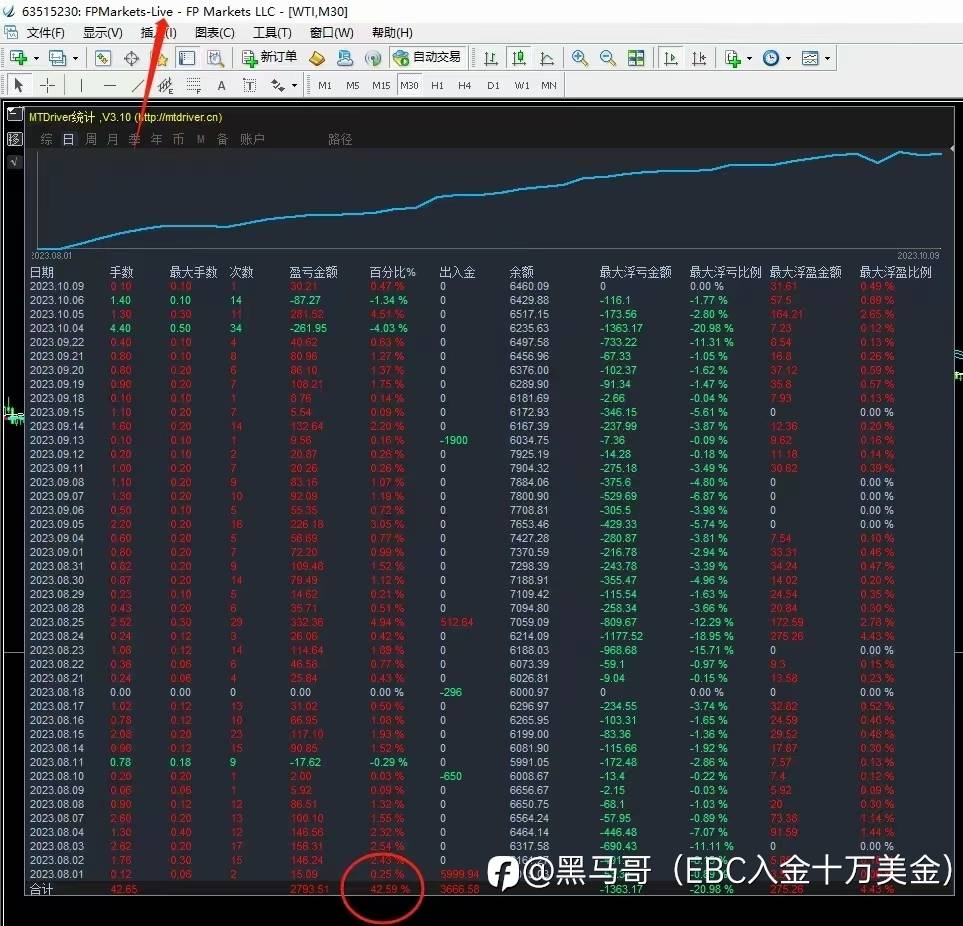Viewport: 963px width, 926px height.
Task: Select the vertical line tool
Action: click(81, 85)
